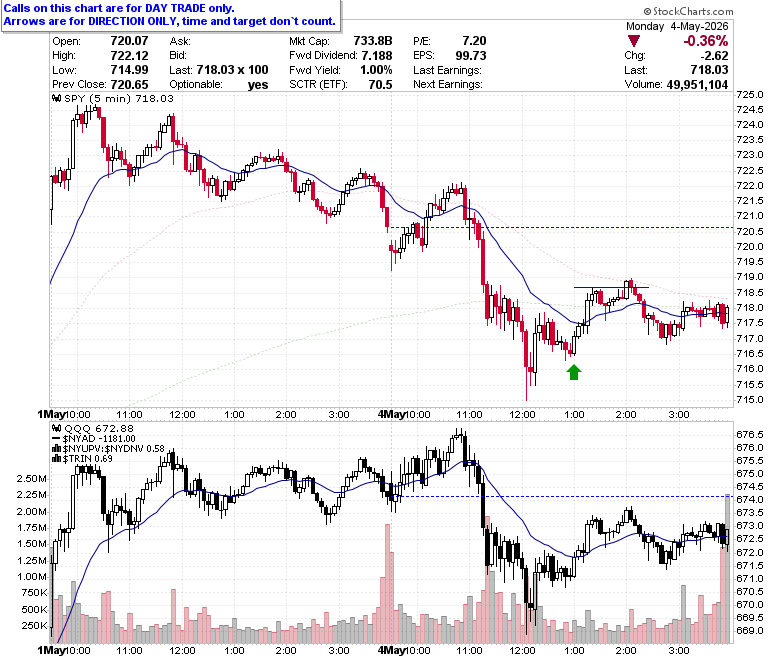The width and height of the screenshot is (780, 659).
Task: Click the Volume 49,951,104 value
Action: 697,85
